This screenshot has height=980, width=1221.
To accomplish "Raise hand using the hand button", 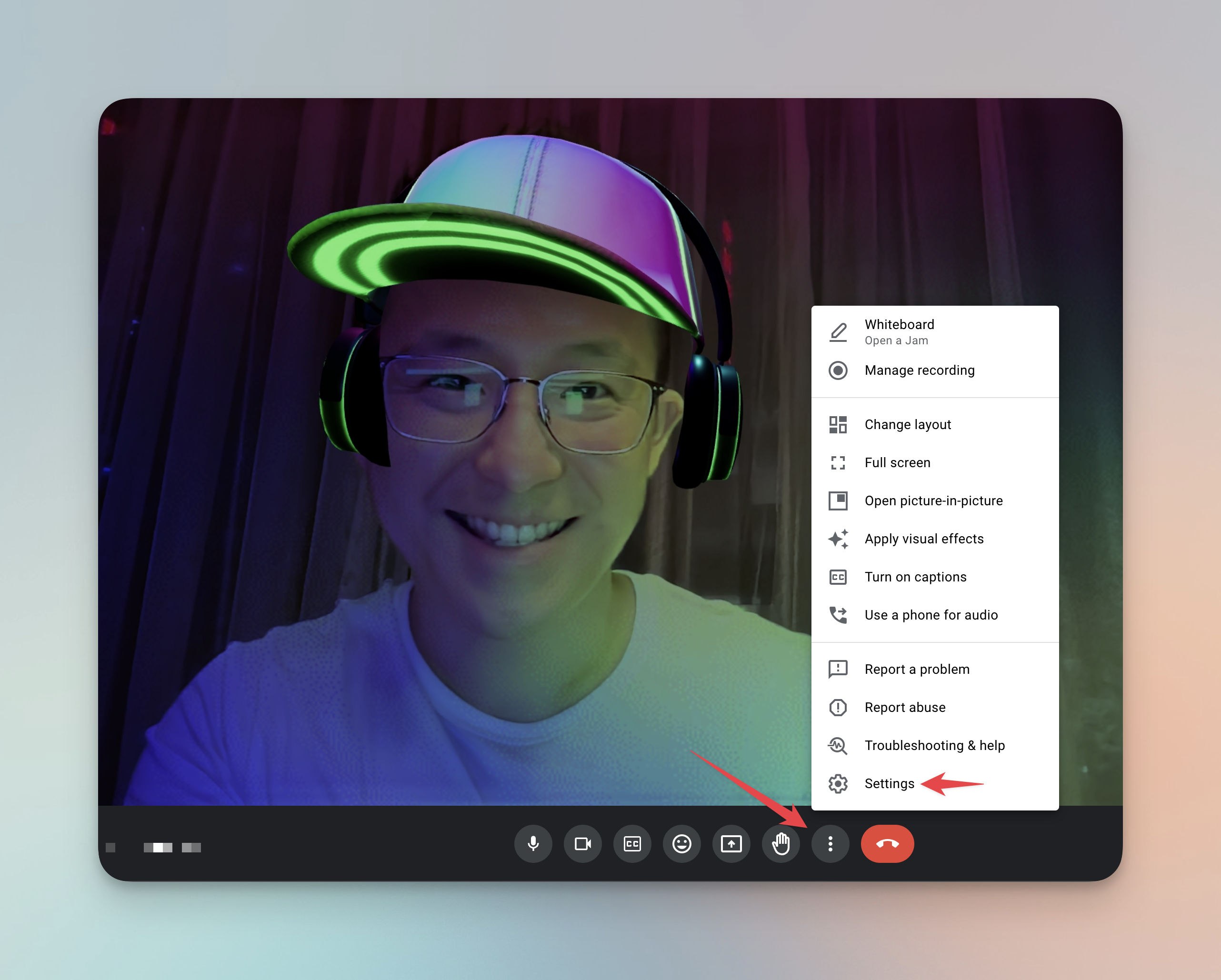I will tap(781, 843).
